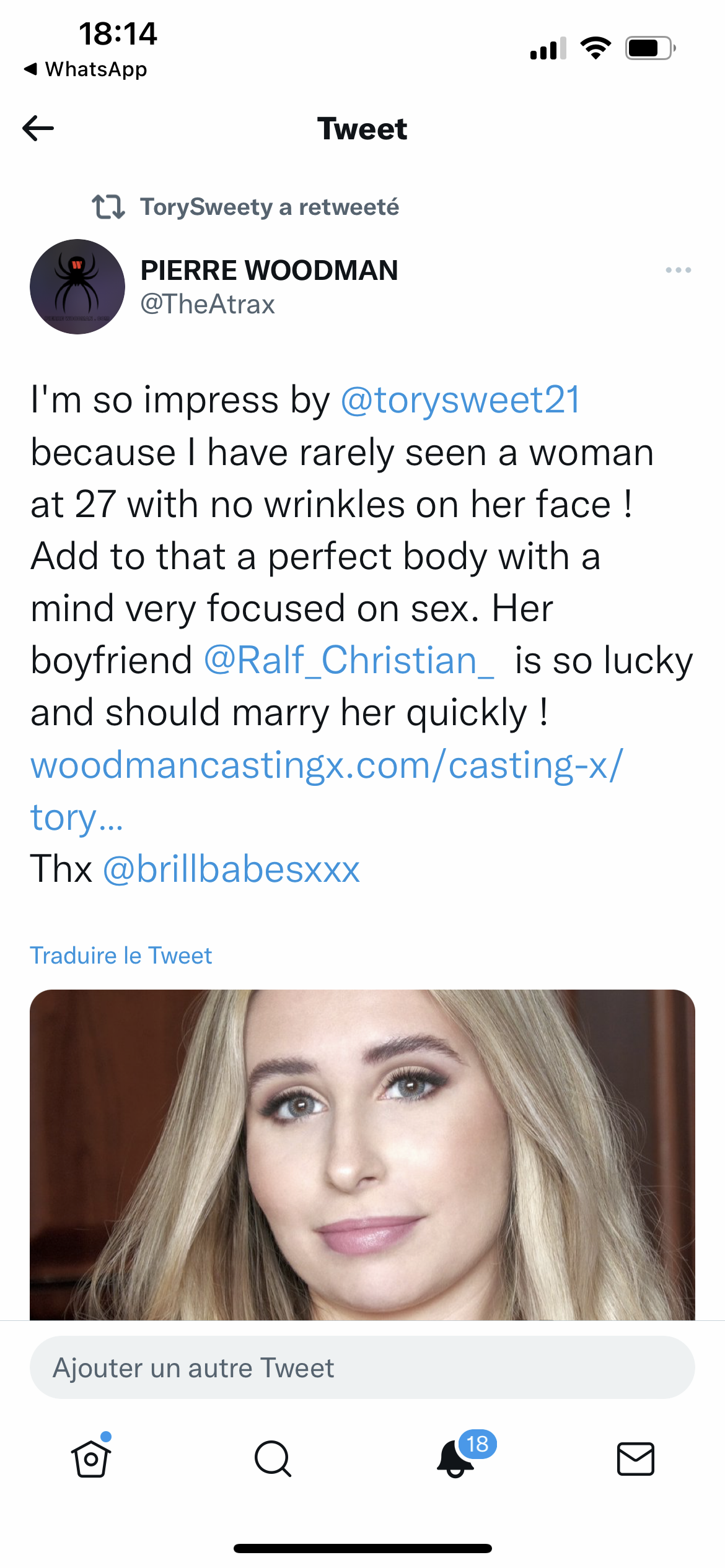Open the @torysweet21 mention

(460, 400)
